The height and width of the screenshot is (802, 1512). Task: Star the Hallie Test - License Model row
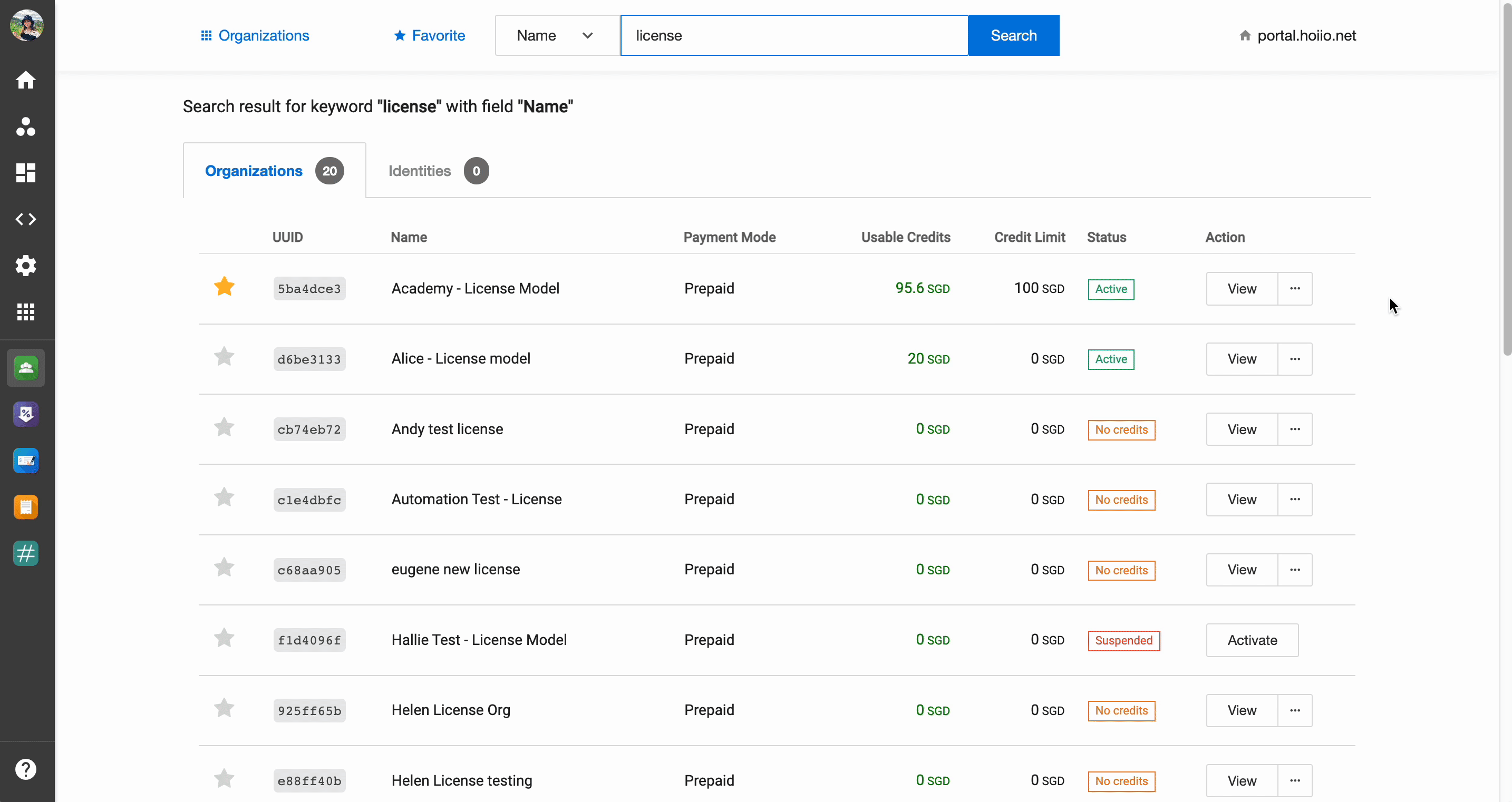tap(224, 638)
